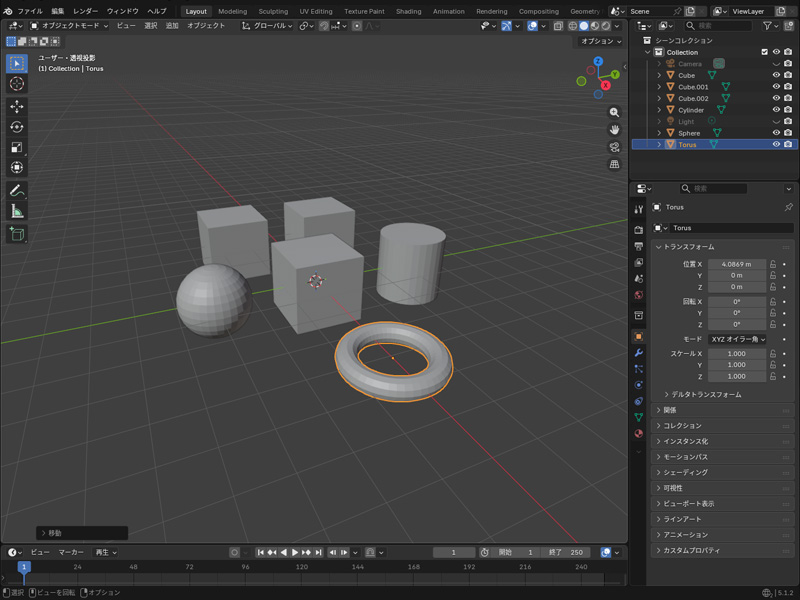The width and height of the screenshot is (800, 600).
Task: Open the 追加 menu in viewport header
Action: [x=172, y=26]
